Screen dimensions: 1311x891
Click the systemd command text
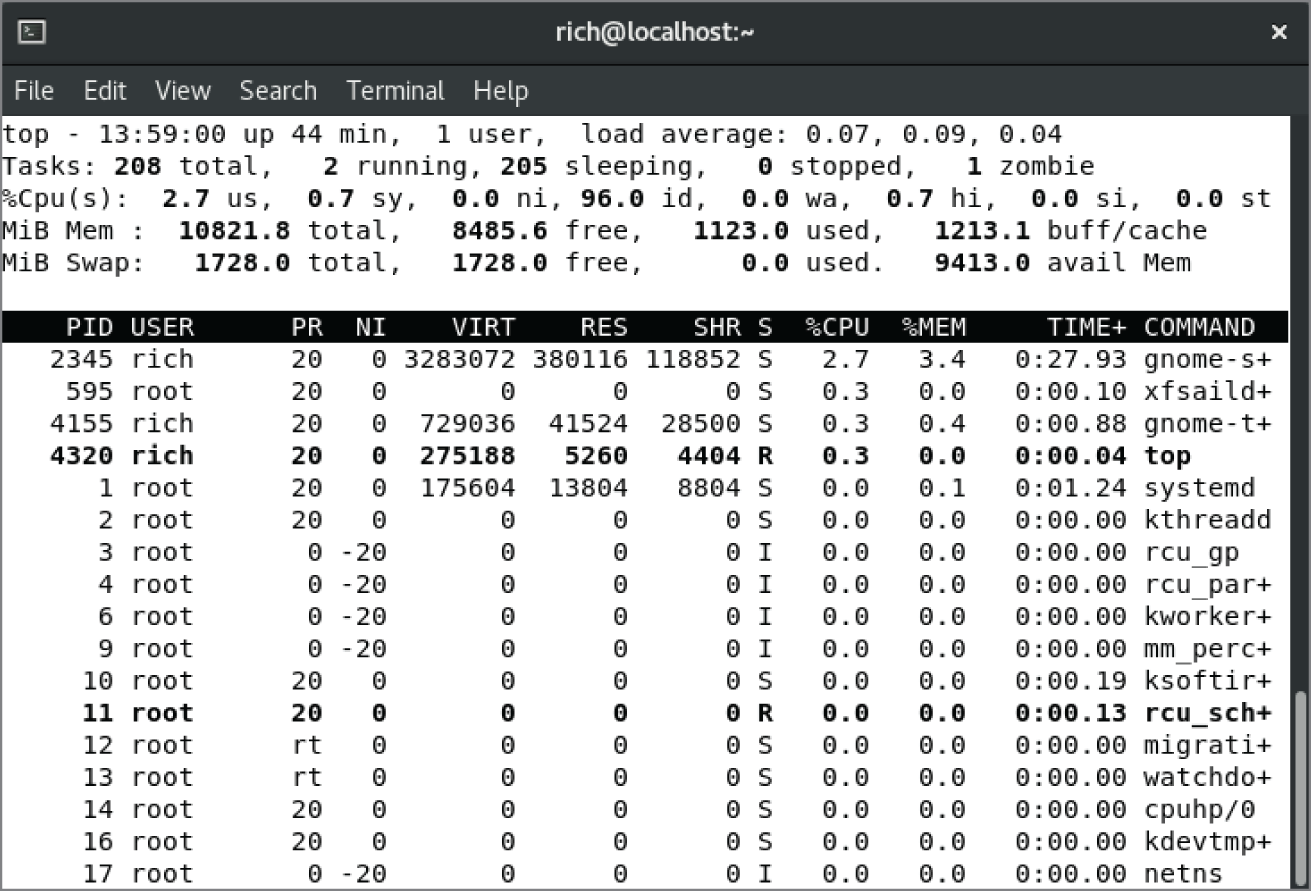click(x=1200, y=488)
